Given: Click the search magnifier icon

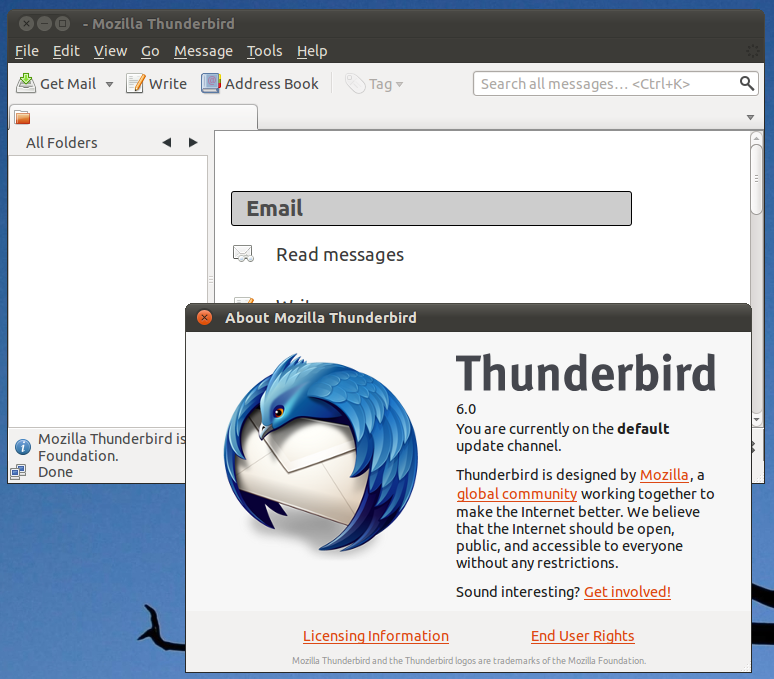Looking at the screenshot, I should pyautogui.click(x=747, y=83).
